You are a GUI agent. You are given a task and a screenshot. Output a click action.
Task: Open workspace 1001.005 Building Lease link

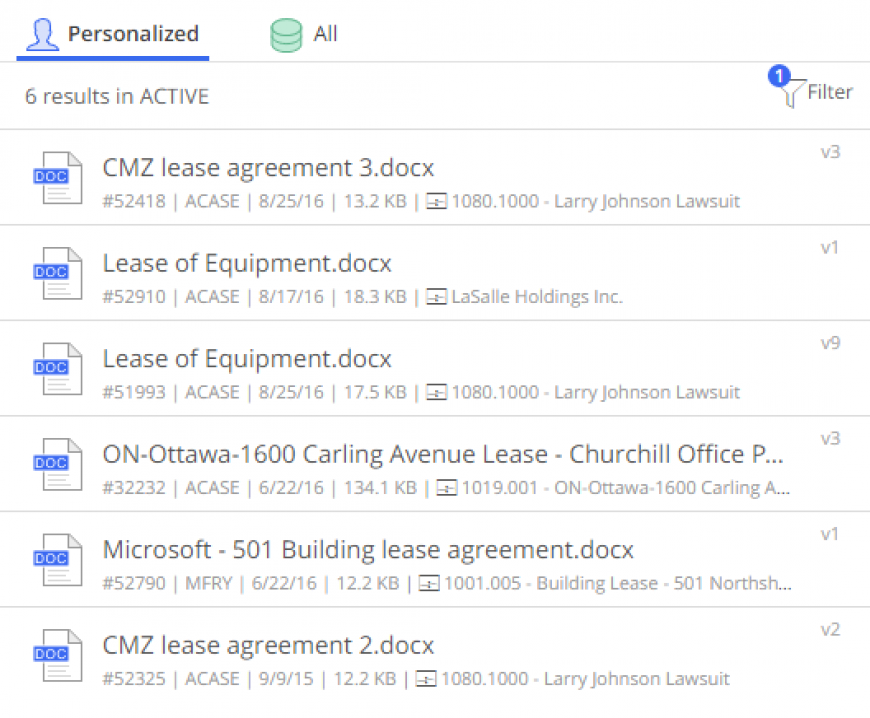[x=618, y=583]
